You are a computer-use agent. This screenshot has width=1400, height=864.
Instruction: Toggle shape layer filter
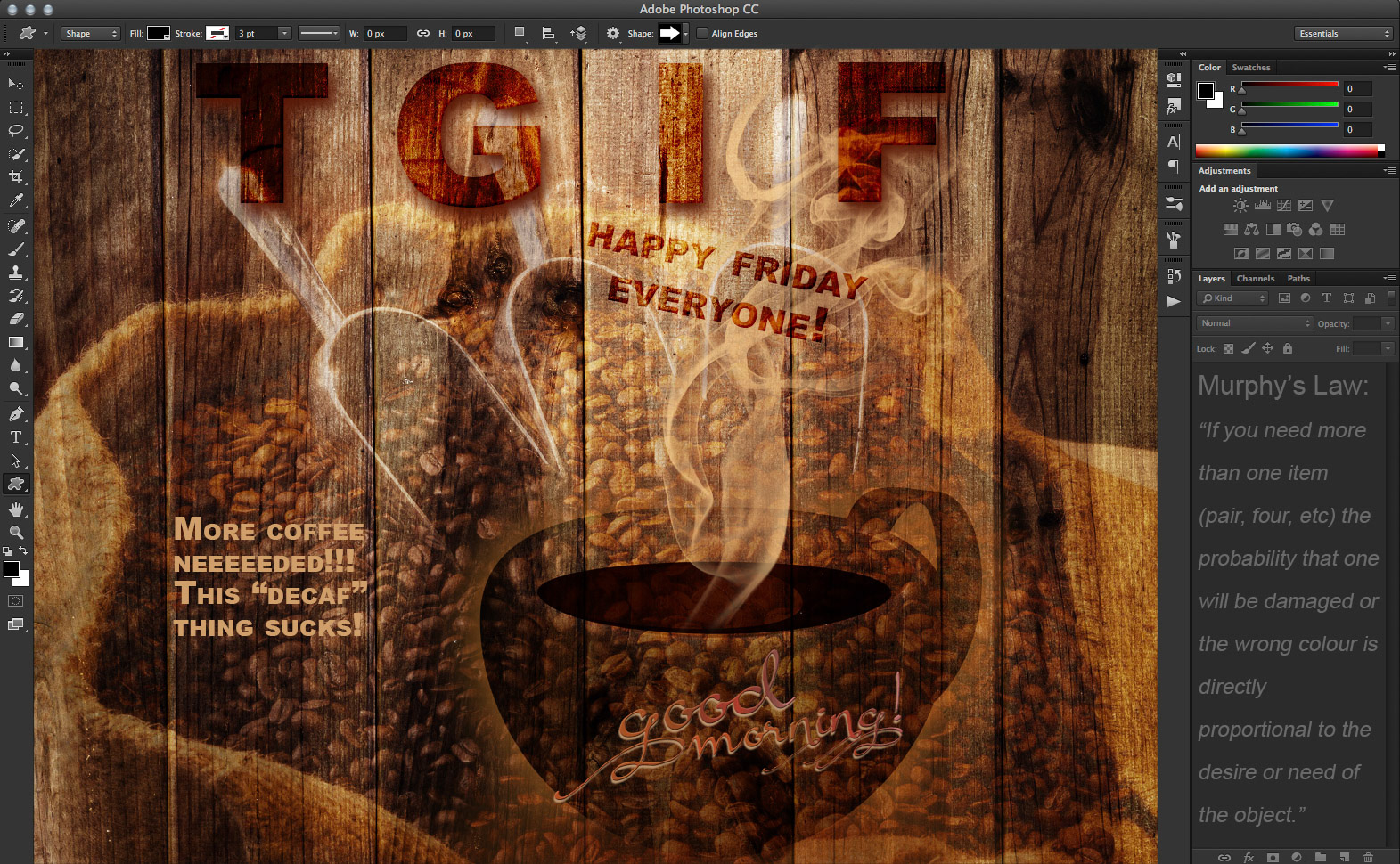pyautogui.click(x=1348, y=298)
